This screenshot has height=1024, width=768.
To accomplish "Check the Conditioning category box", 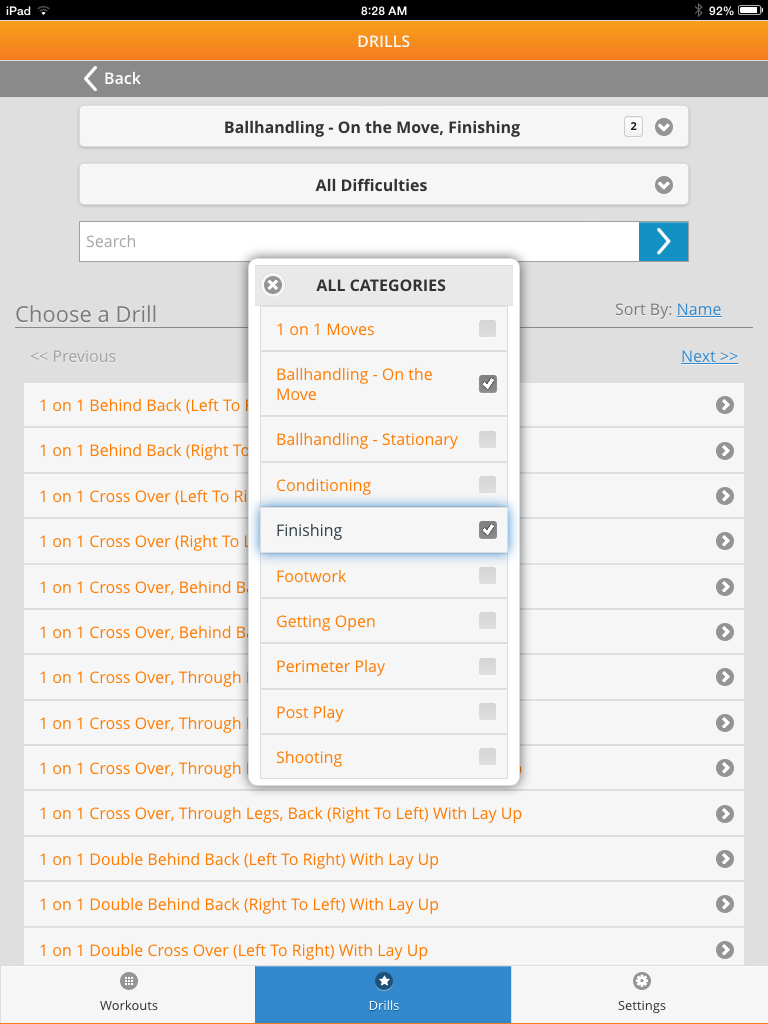I will coord(487,485).
